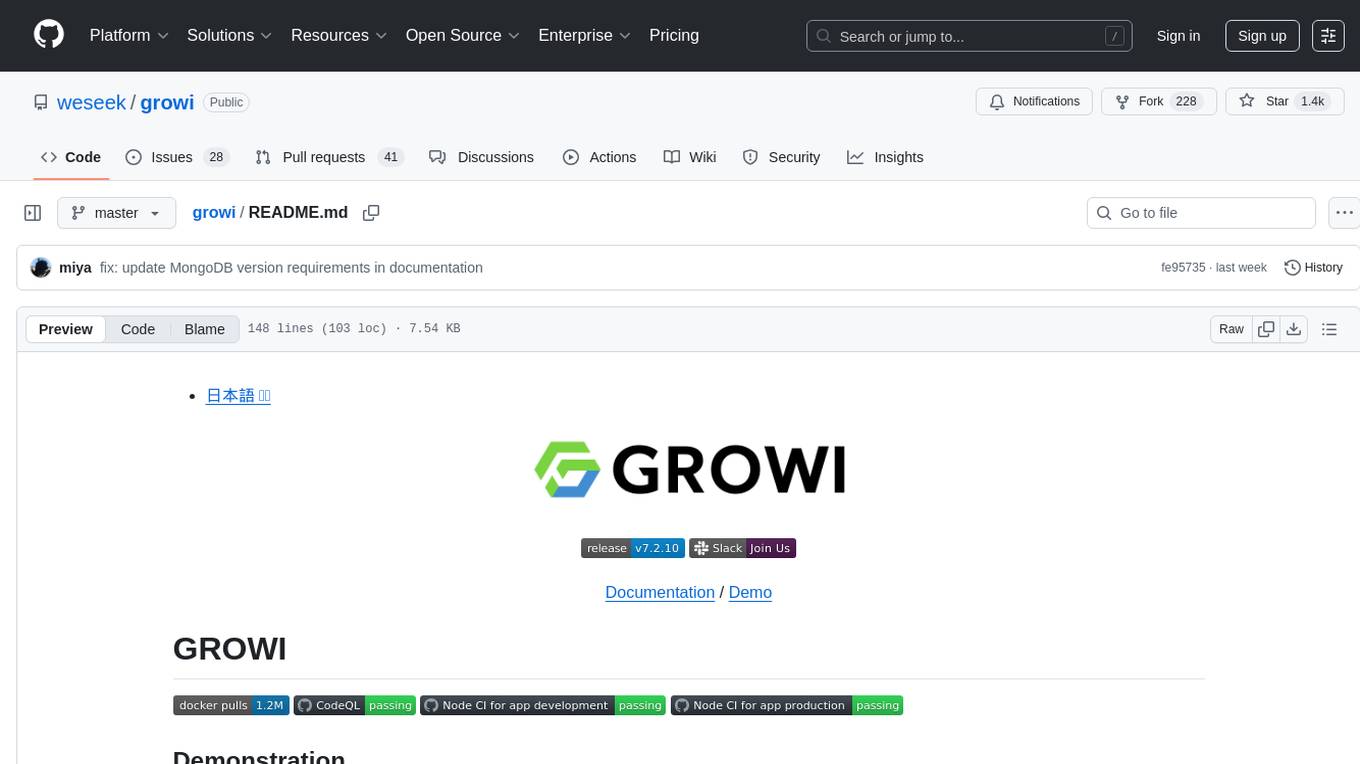Focus the Go to file input
1360x764 pixels.
[x=1201, y=213]
